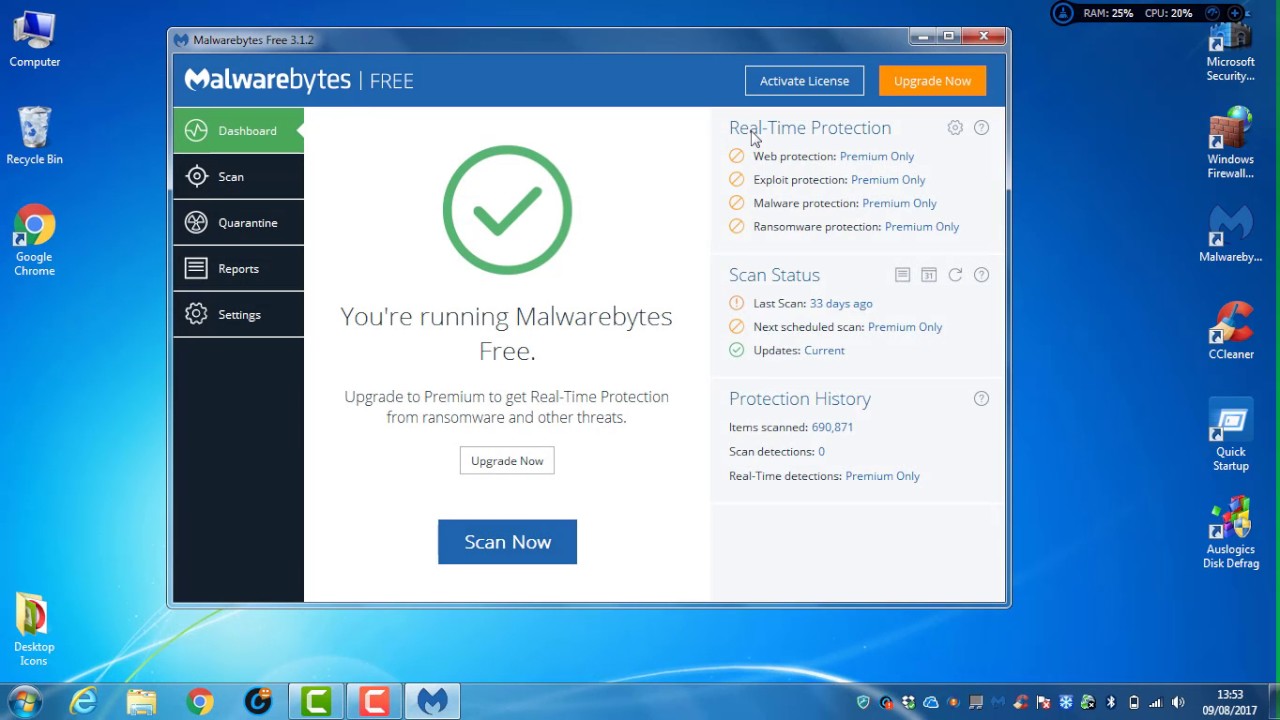Start a scan with Scan Now
This screenshot has width=1280, height=720.
pos(507,542)
